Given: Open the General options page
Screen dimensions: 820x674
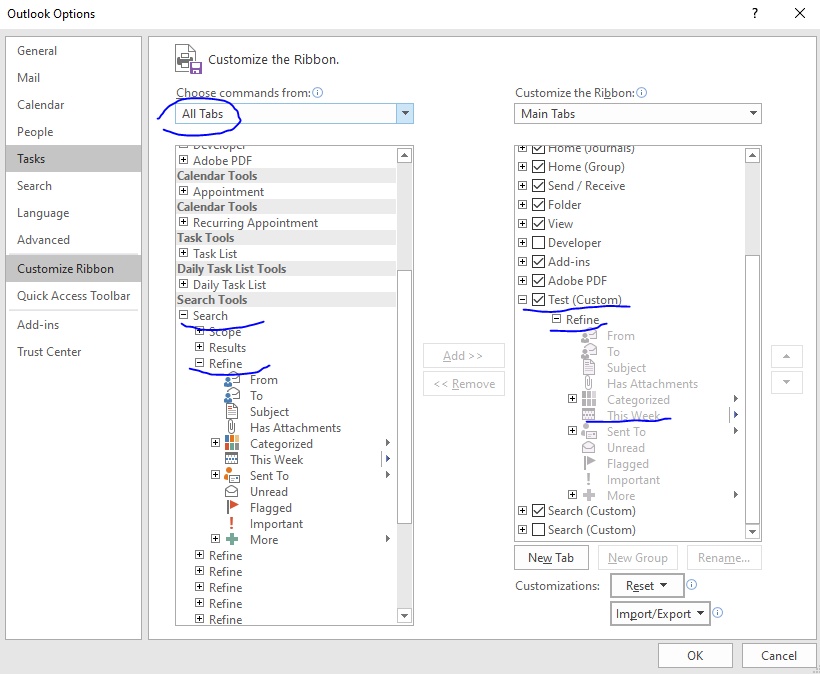Looking at the screenshot, I should (x=74, y=51).
